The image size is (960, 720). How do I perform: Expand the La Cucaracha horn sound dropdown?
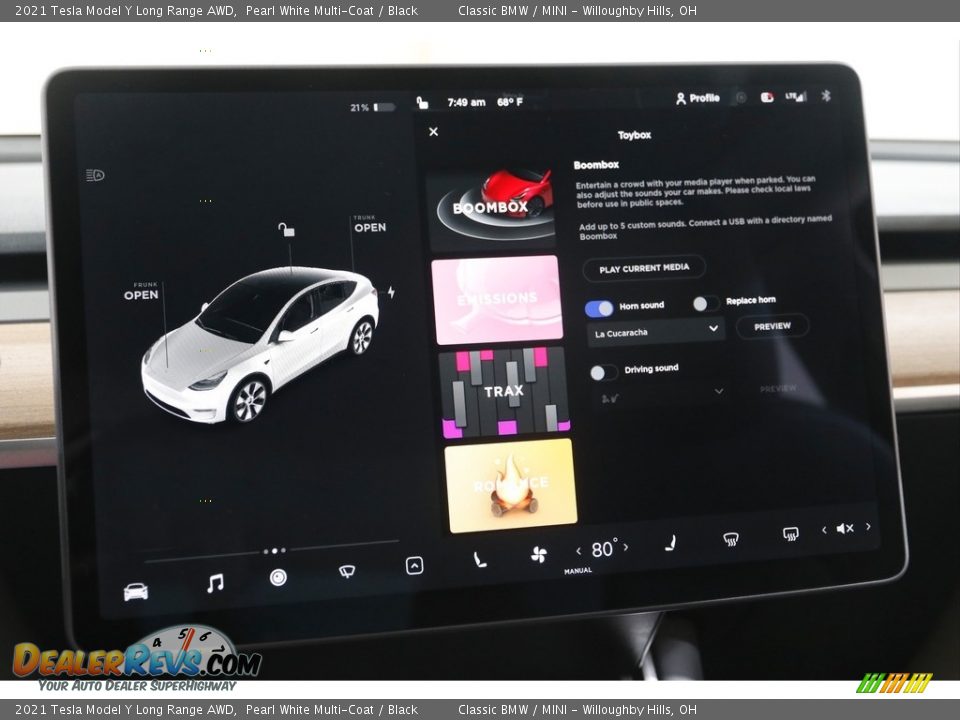click(x=656, y=331)
